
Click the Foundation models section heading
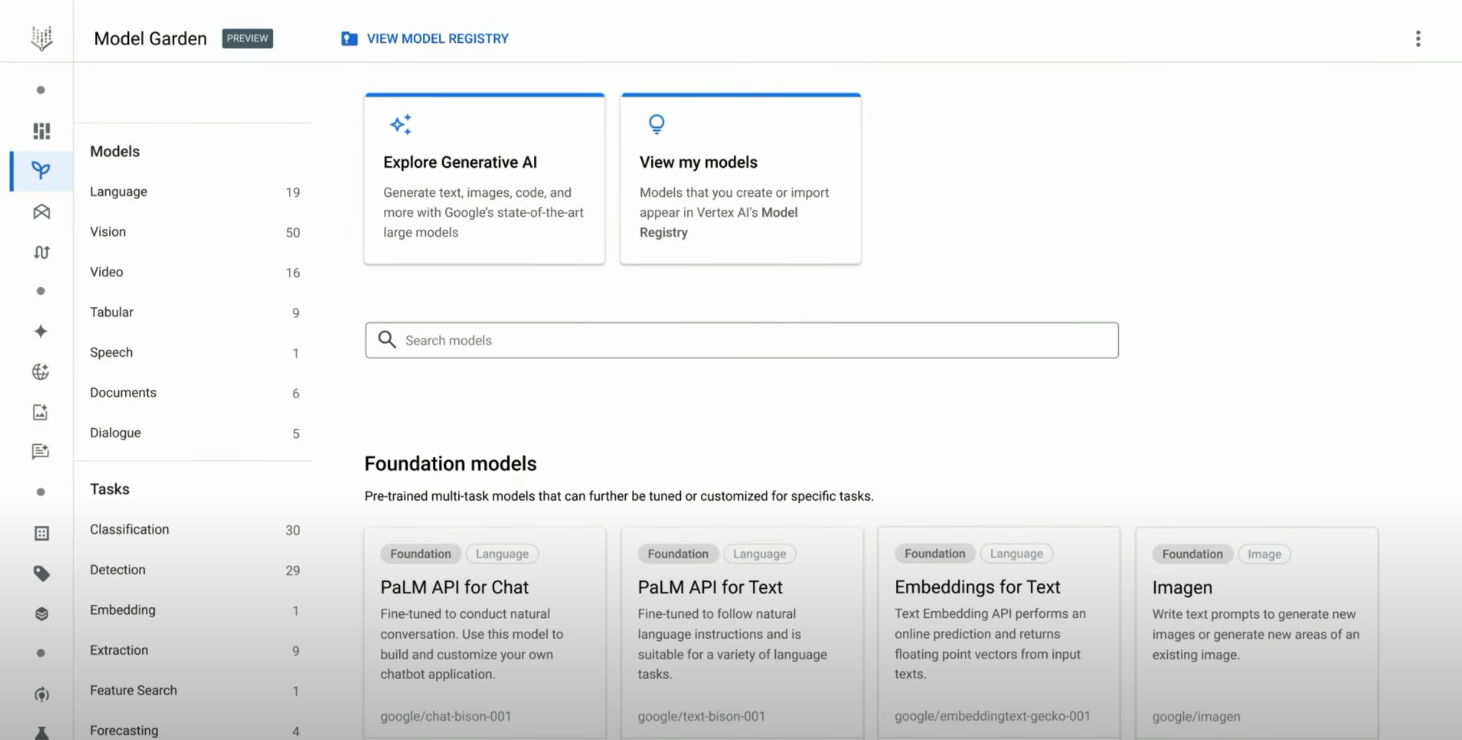click(451, 464)
